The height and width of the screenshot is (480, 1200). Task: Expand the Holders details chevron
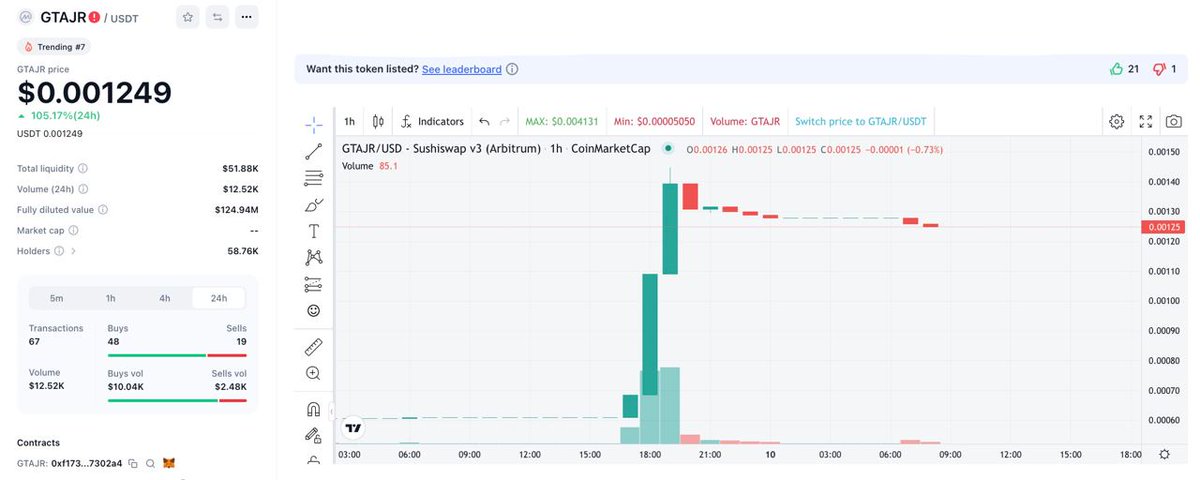[73, 251]
